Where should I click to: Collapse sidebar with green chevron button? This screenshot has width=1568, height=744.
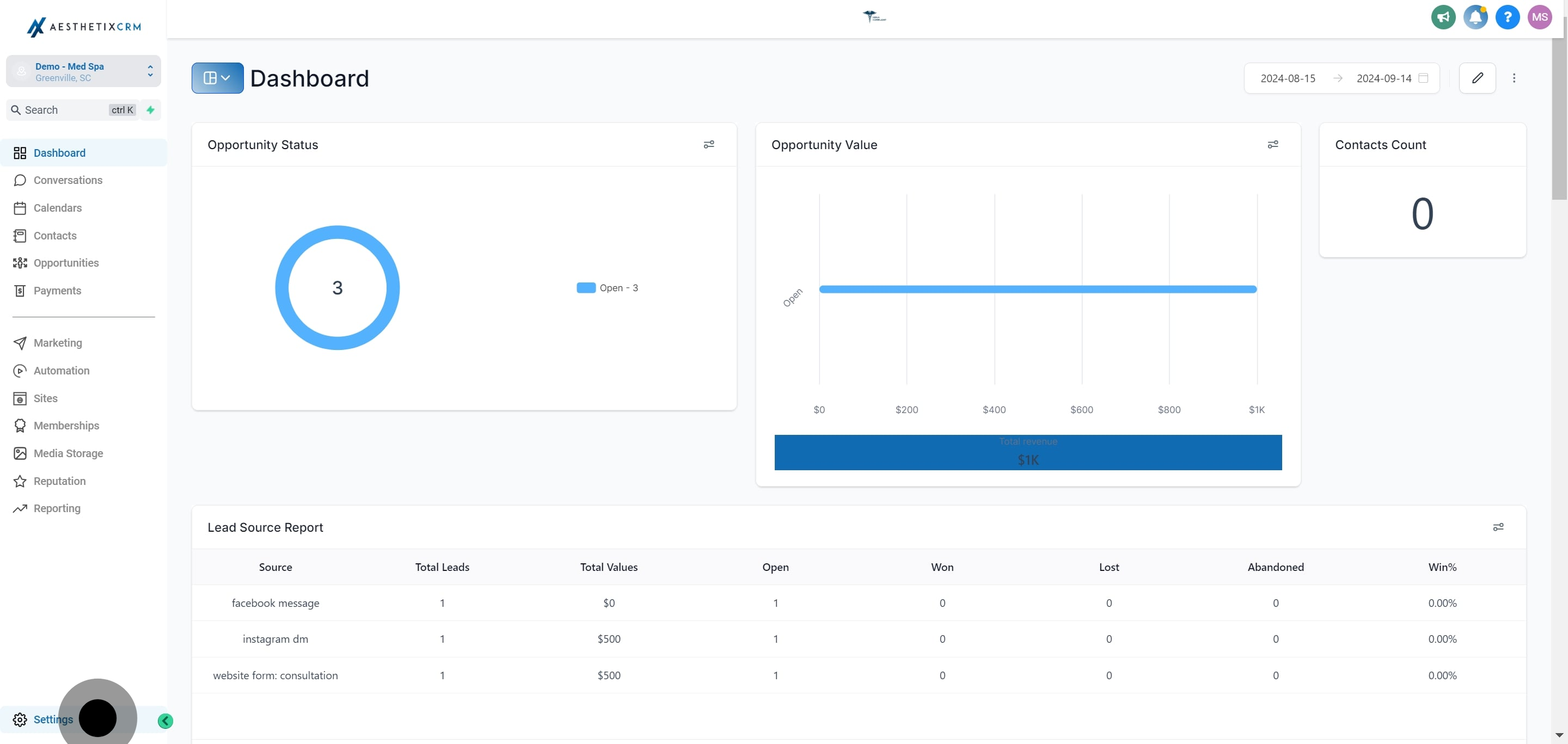(165, 721)
